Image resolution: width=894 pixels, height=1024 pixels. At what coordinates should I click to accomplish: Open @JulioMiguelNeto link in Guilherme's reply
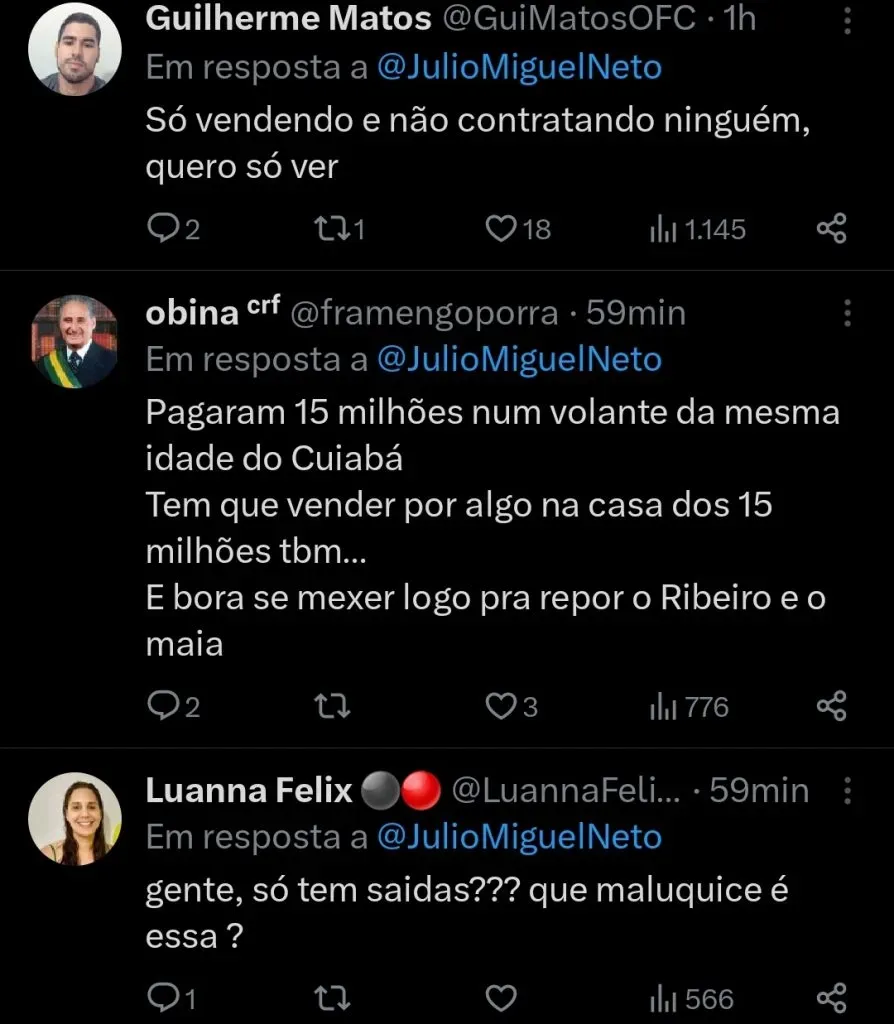(x=519, y=68)
